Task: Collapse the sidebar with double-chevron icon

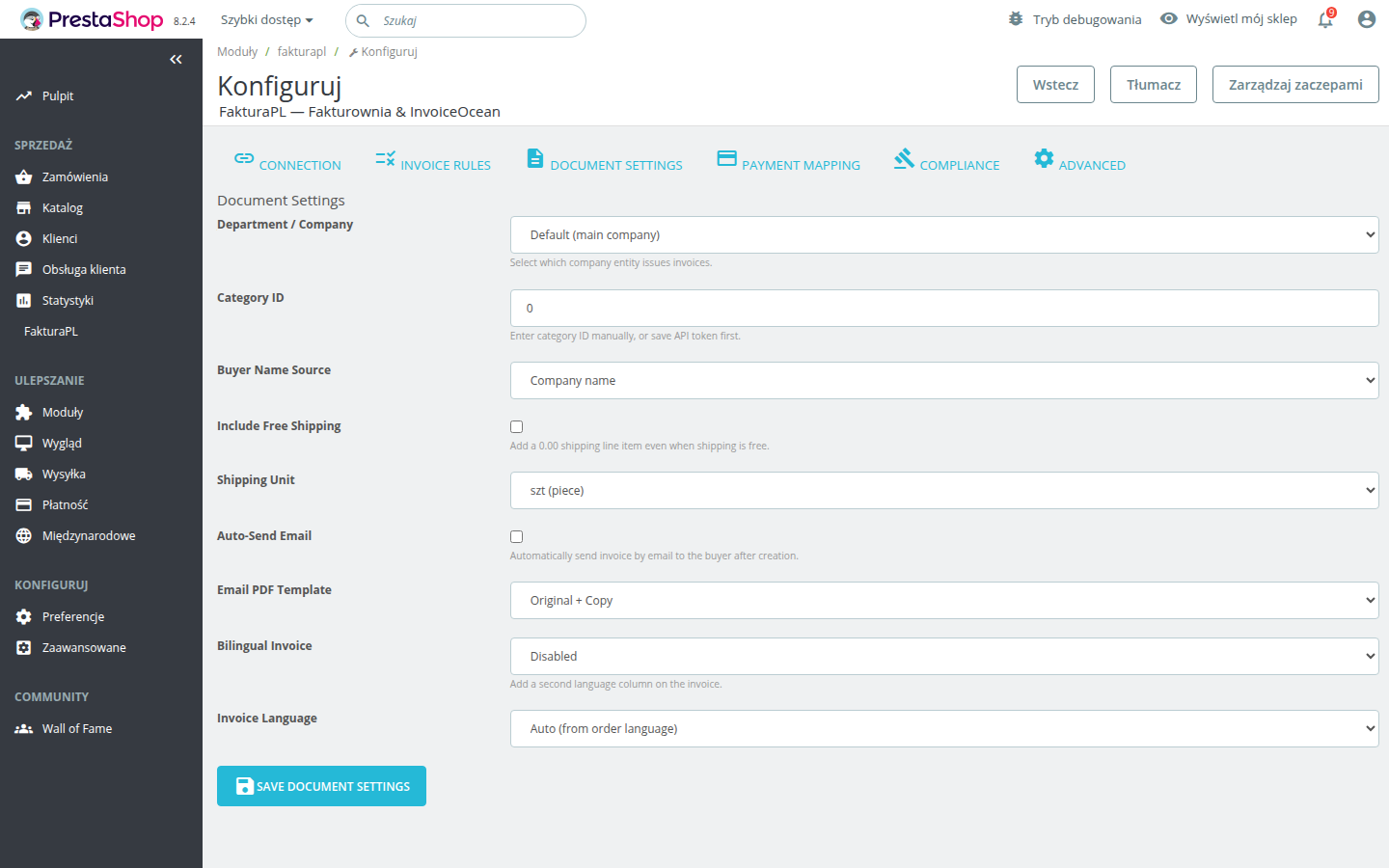Action: pos(176,60)
